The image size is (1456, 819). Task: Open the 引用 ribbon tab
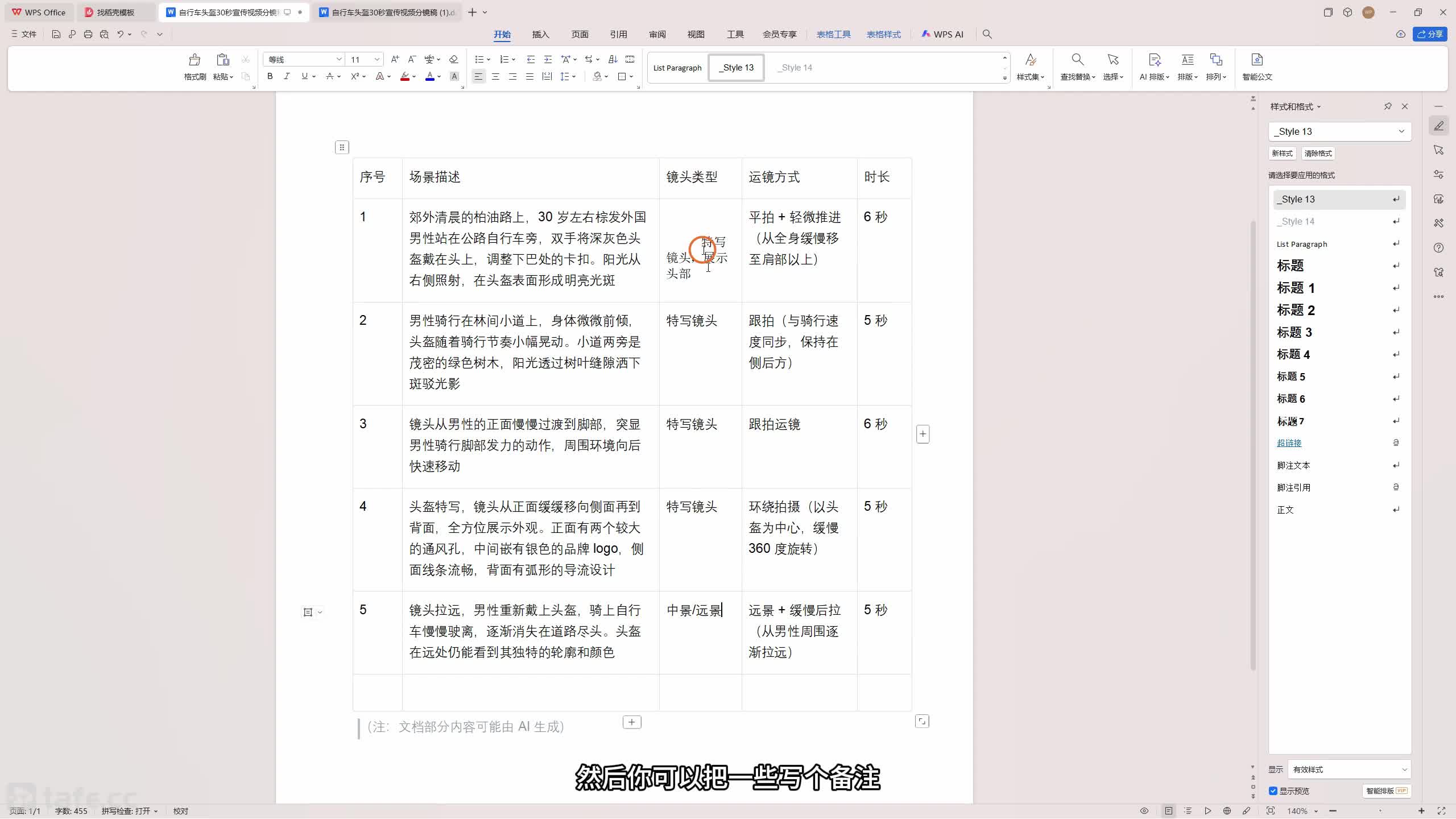tap(618, 34)
